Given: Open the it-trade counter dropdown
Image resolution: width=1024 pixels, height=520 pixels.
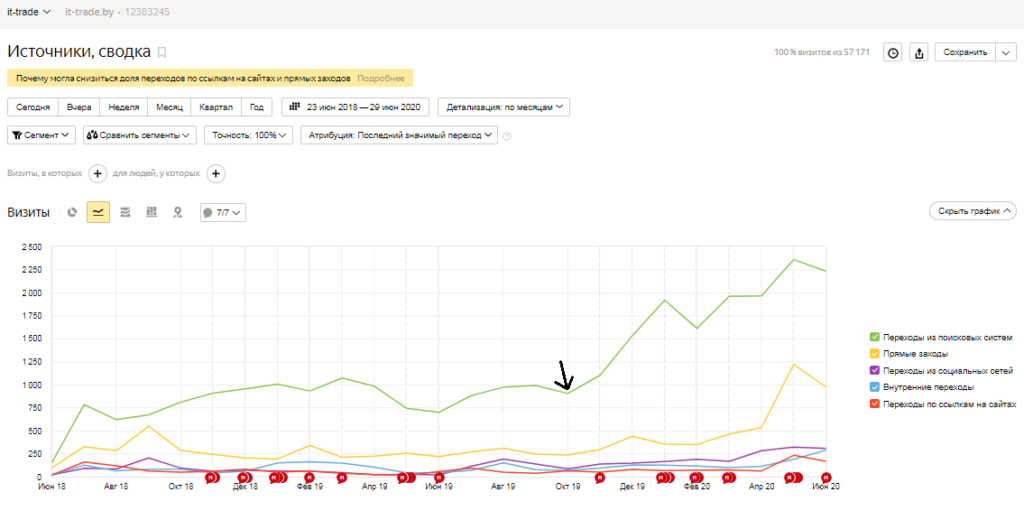Looking at the screenshot, I should click(29, 12).
